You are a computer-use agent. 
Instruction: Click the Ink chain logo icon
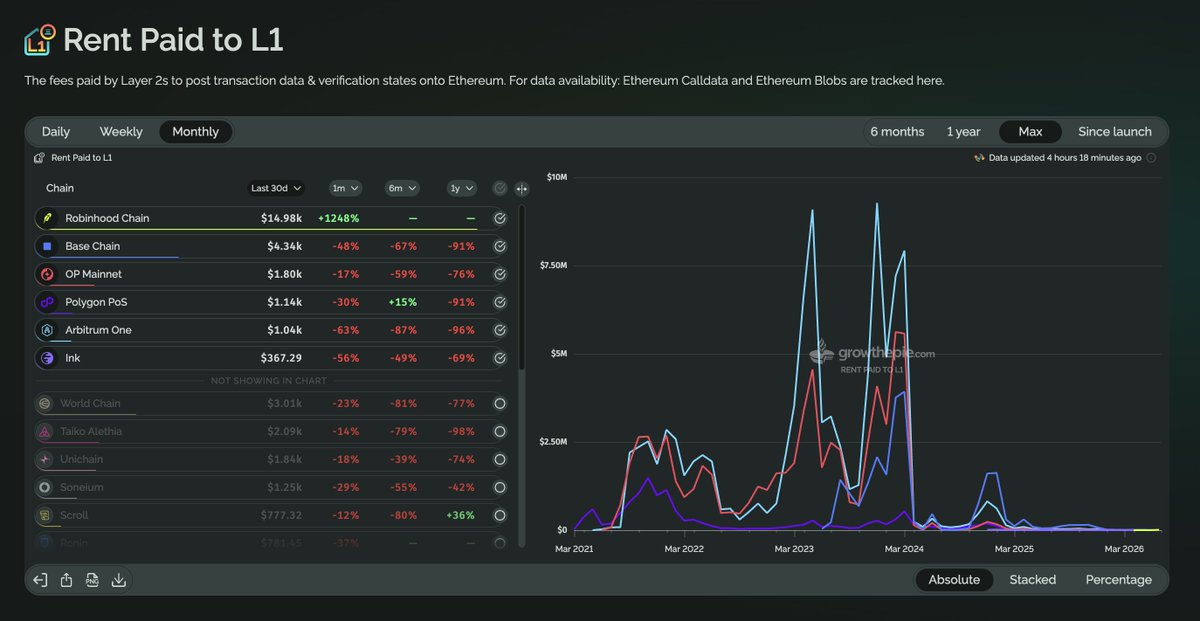(x=45, y=358)
